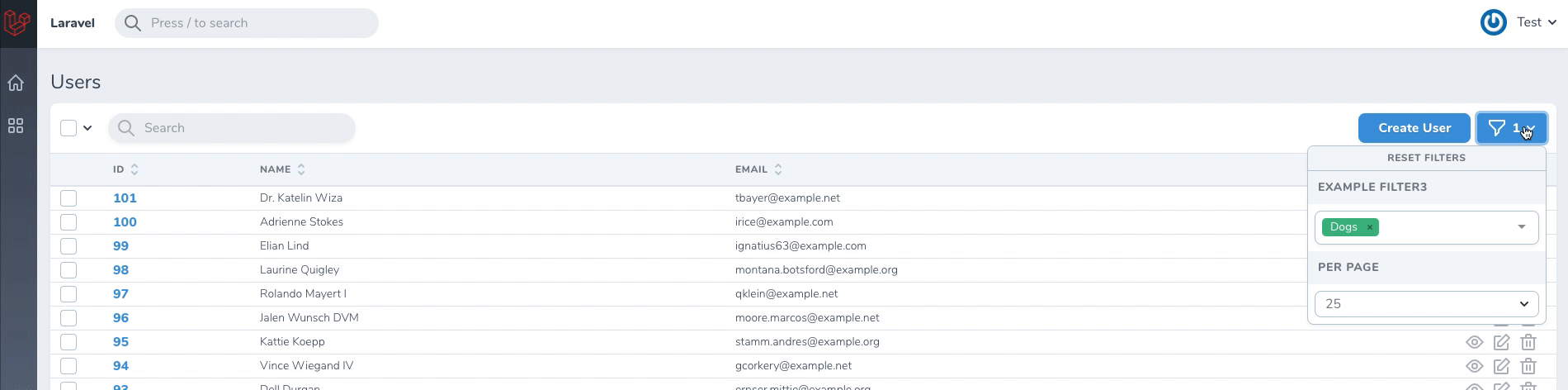Click the Laravel logo icon
Screen dimensions: 1568x390
pos(17,23)
